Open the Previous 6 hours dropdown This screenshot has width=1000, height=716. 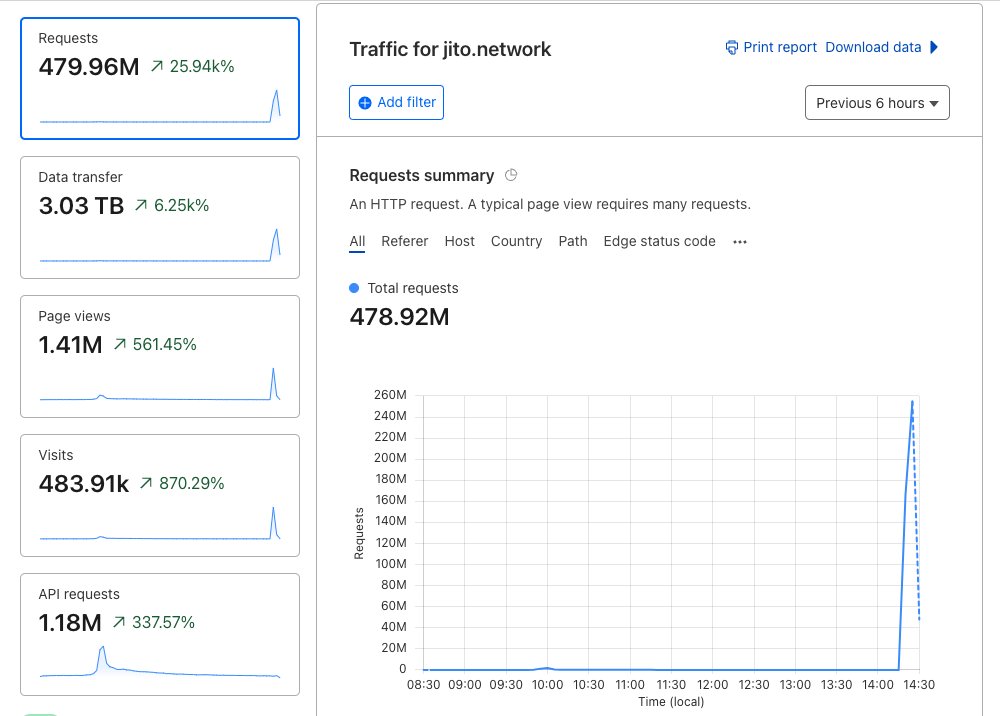(877, 103)
